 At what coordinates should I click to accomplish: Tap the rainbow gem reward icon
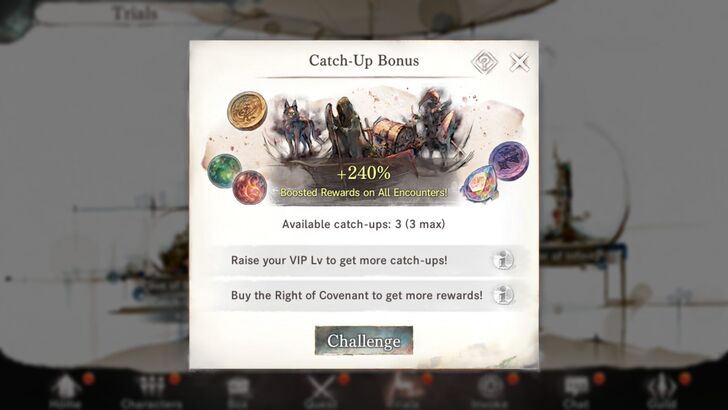click(479, 184)
